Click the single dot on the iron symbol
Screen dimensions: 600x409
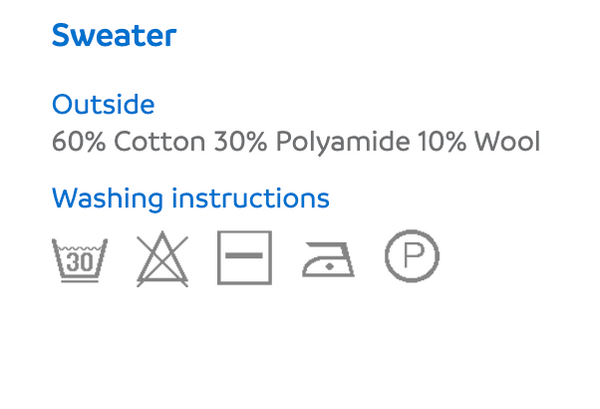(329, 266)
